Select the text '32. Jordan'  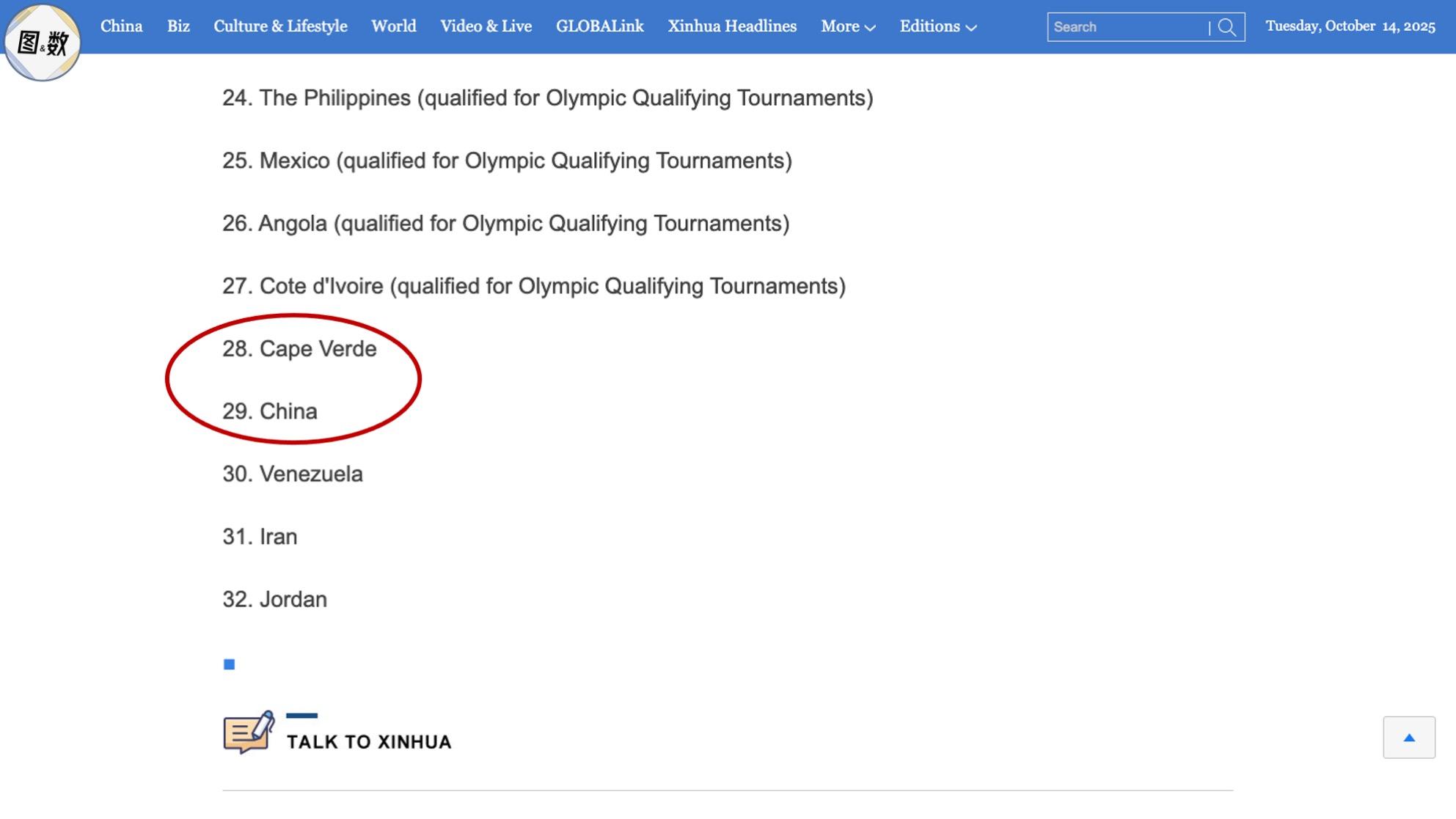tap(274, 600)
